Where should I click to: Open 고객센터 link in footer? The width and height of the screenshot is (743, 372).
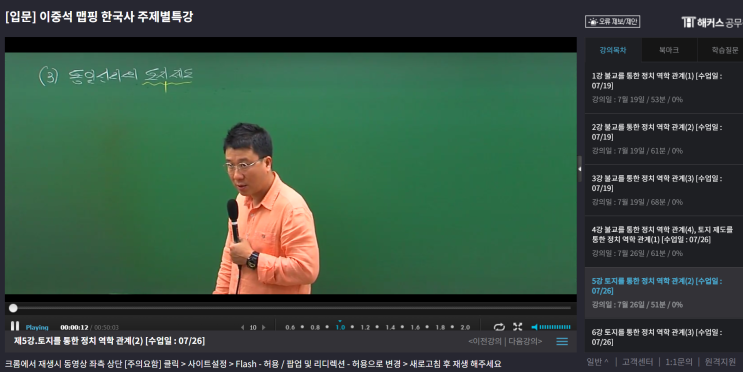click(637, 362)
